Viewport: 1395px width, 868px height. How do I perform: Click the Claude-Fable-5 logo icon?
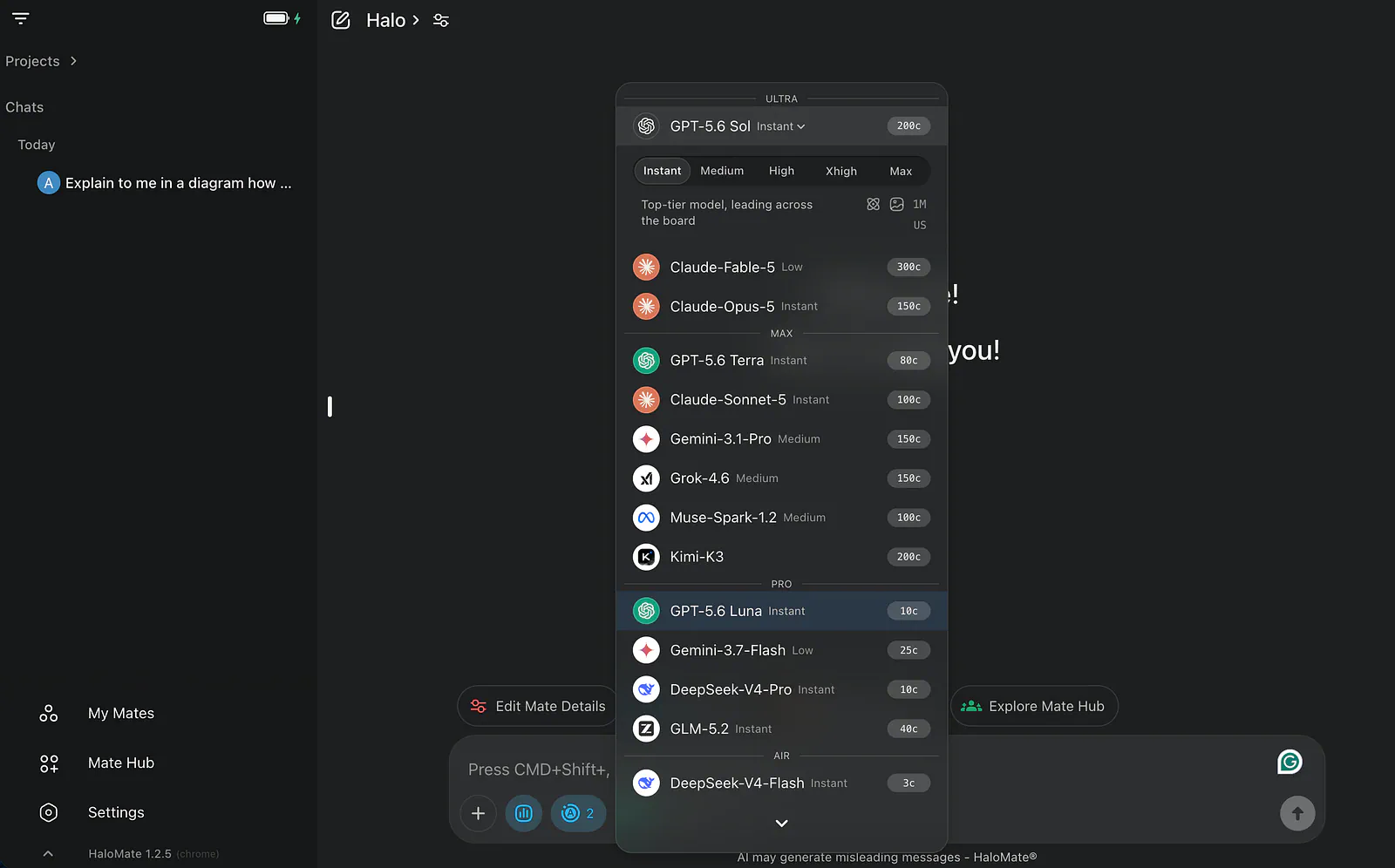tap(646, 267)
